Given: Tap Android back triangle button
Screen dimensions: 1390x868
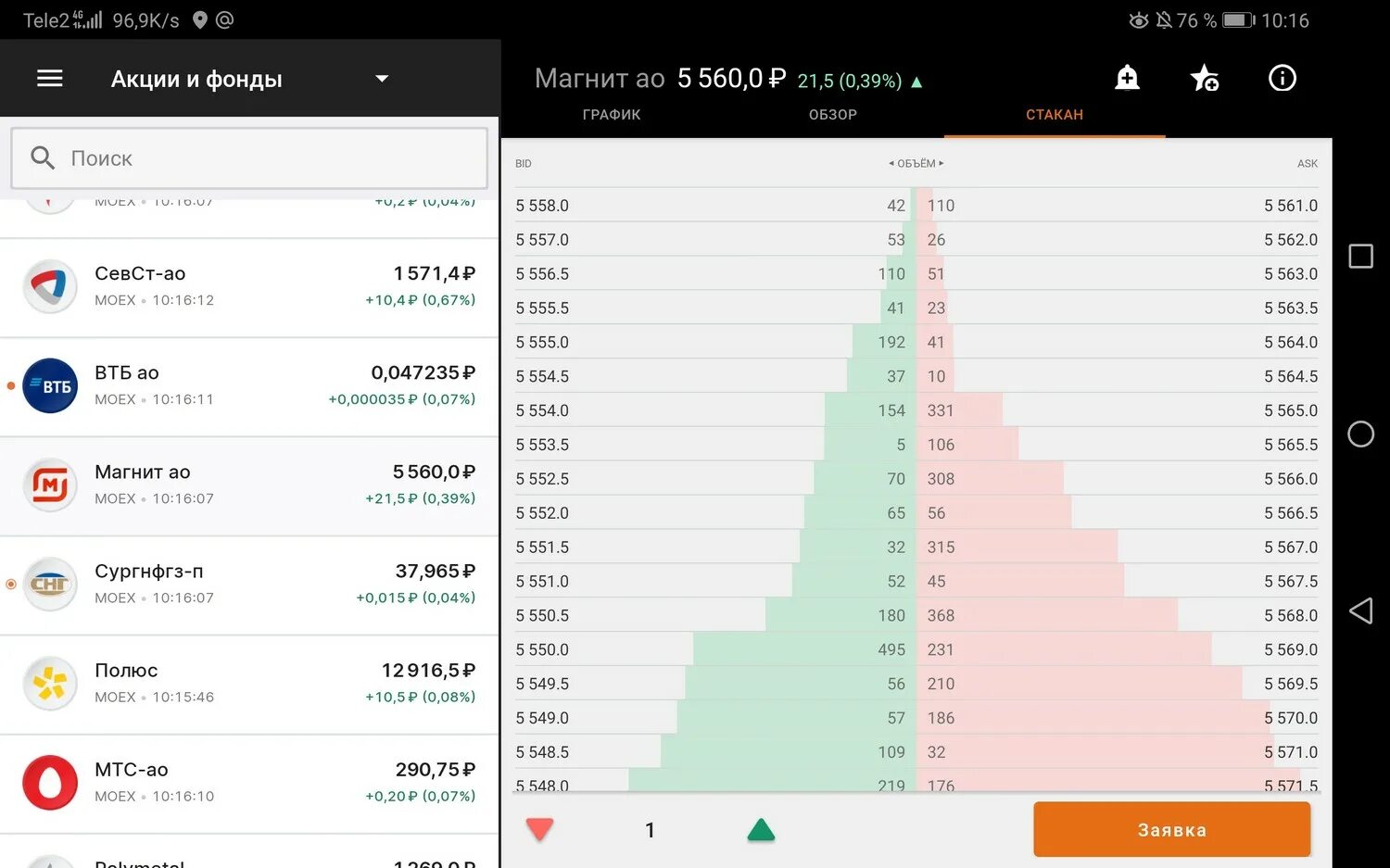Looking at the screenshot, I should (x=1360, y=610).
